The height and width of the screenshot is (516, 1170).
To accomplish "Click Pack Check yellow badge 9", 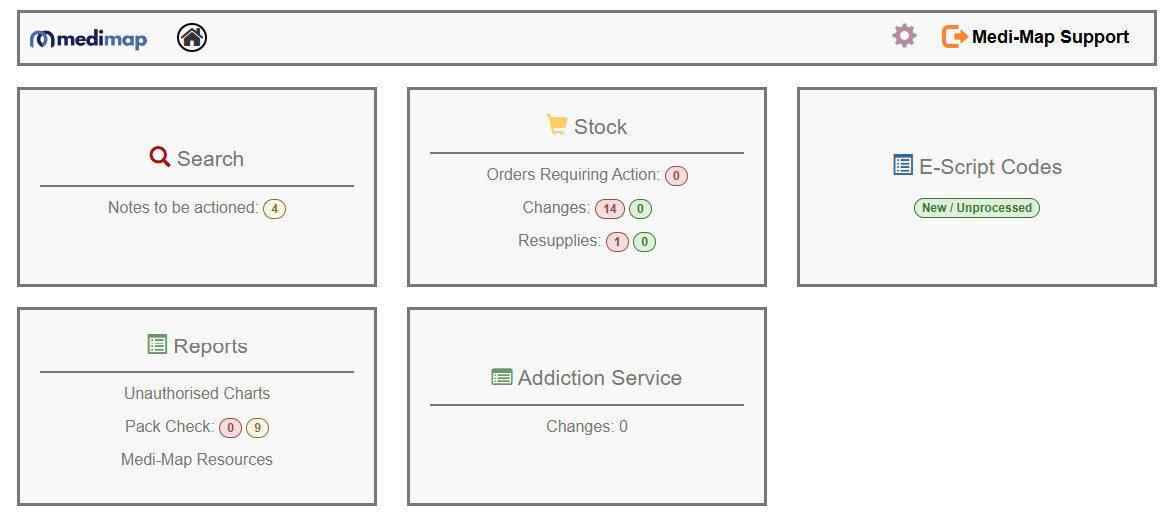I will click(258, 428).
